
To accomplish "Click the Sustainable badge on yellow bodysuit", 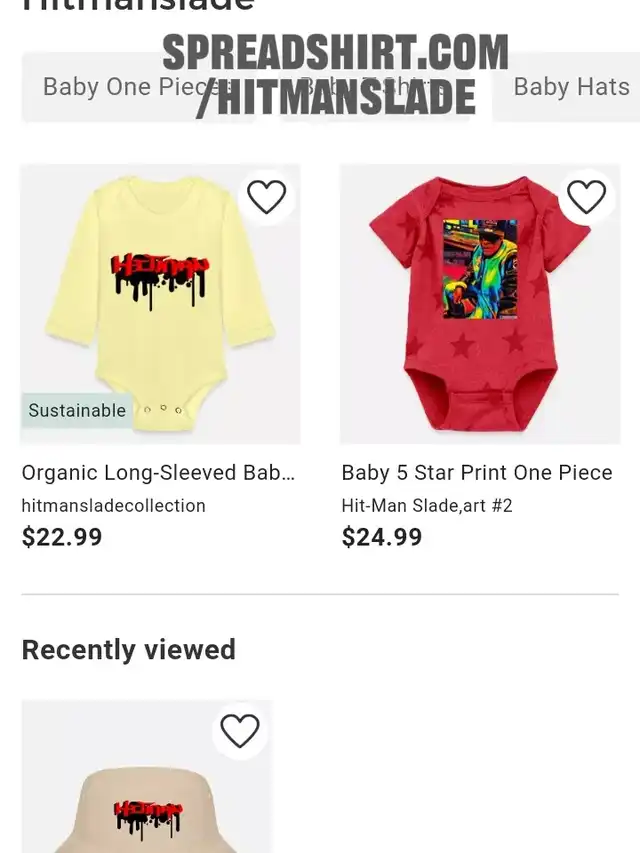I will (77, 410).
